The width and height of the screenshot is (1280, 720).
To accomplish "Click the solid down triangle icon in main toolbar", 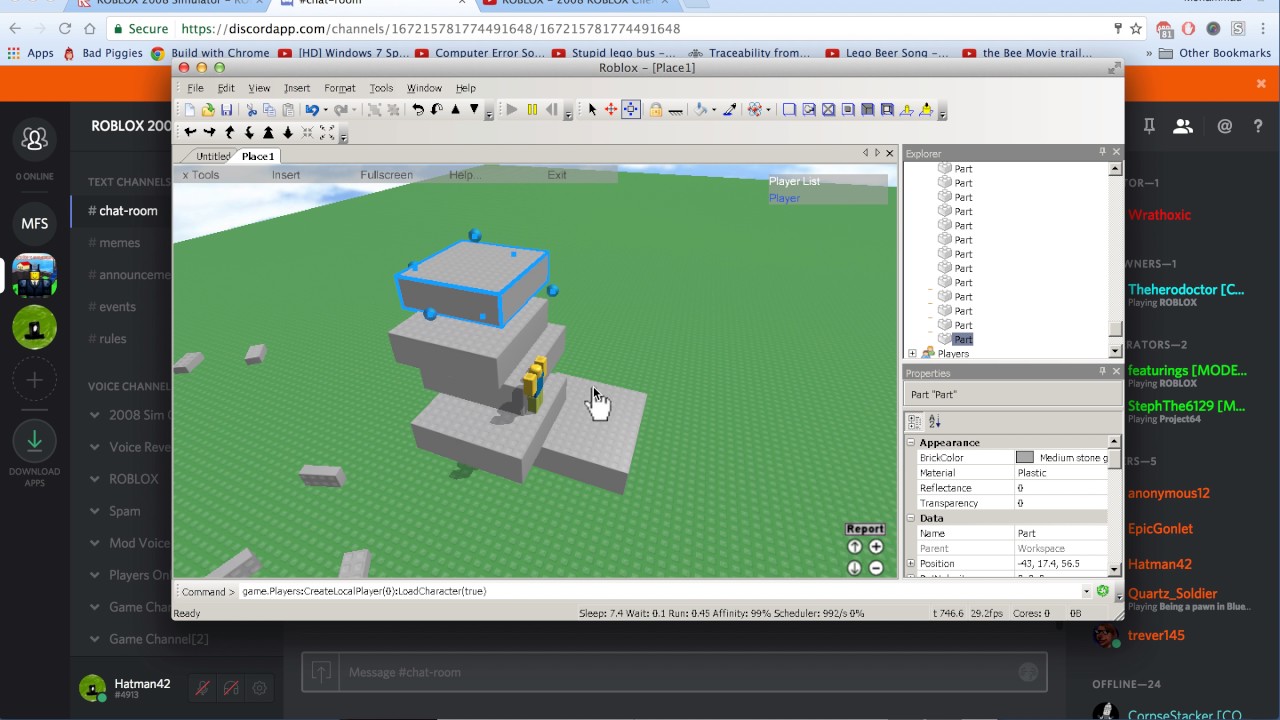I will pyautogui.click(x=474, y=110).
